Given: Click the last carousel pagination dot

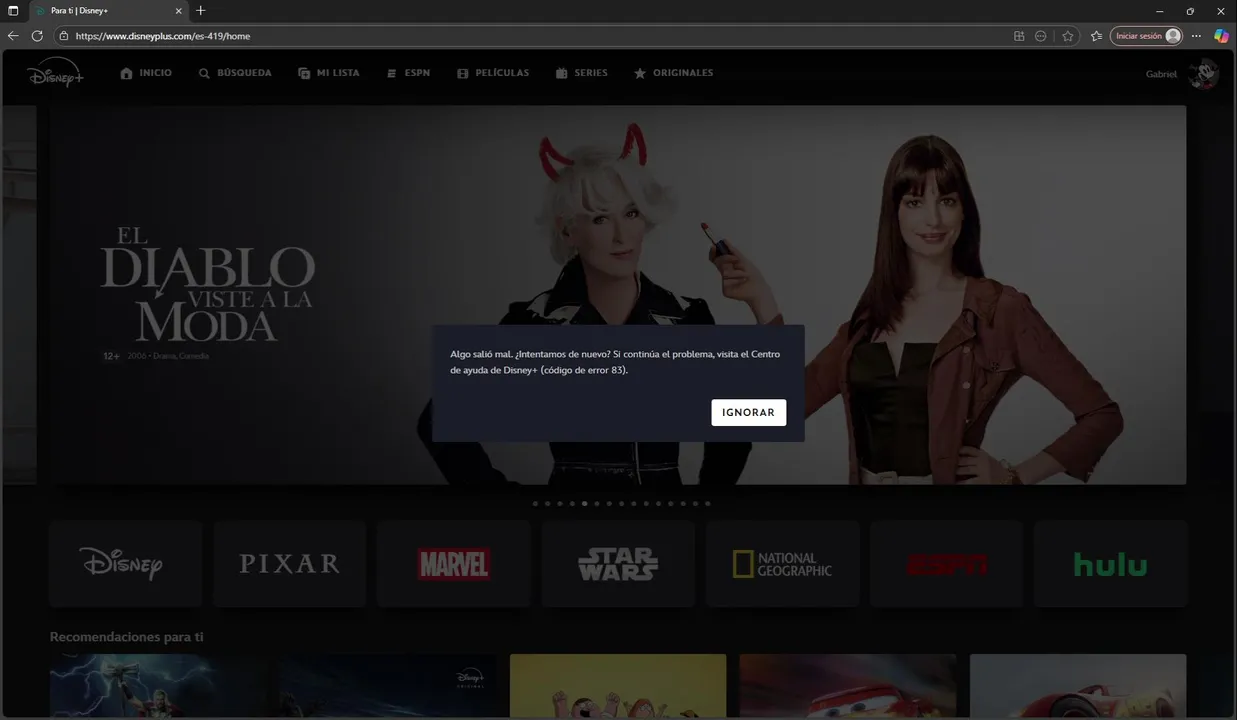Looking at the screenshot, I should [x=708, y=504].
